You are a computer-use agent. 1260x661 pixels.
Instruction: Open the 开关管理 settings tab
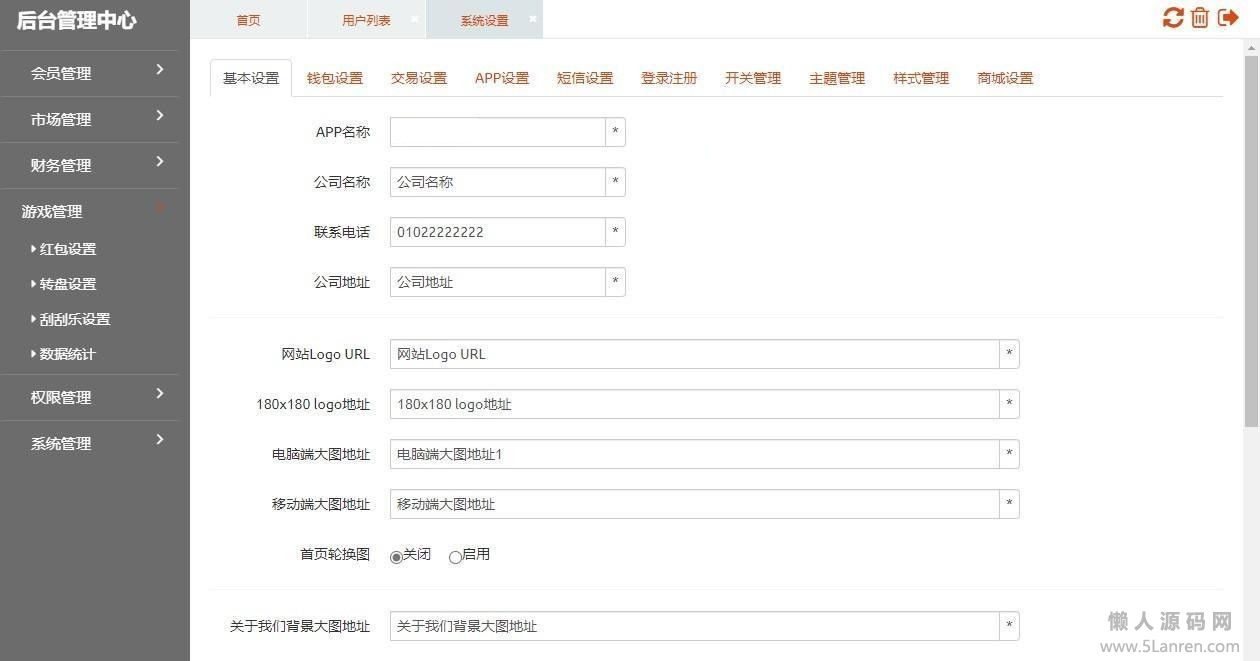tap(753, 78)
